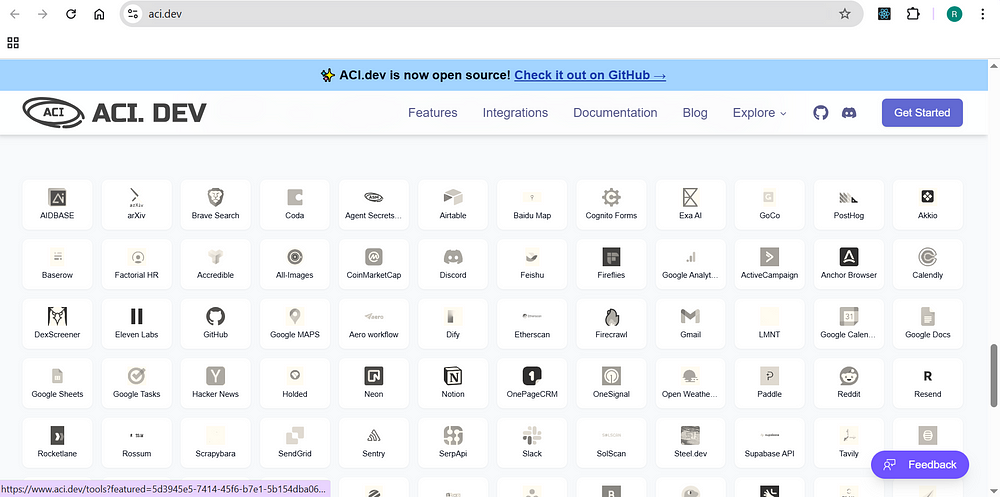
Task: Select the Discord integration card
Action: click(453, 264)
